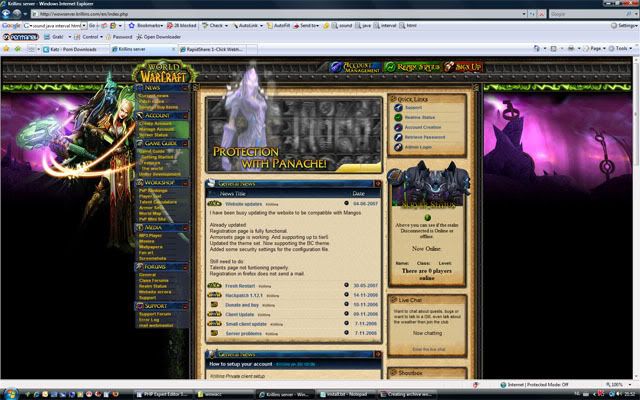This screenshot has height=400, width=640.
Task: Click the Permanent toolbar logo
Action: click(21, 37)
